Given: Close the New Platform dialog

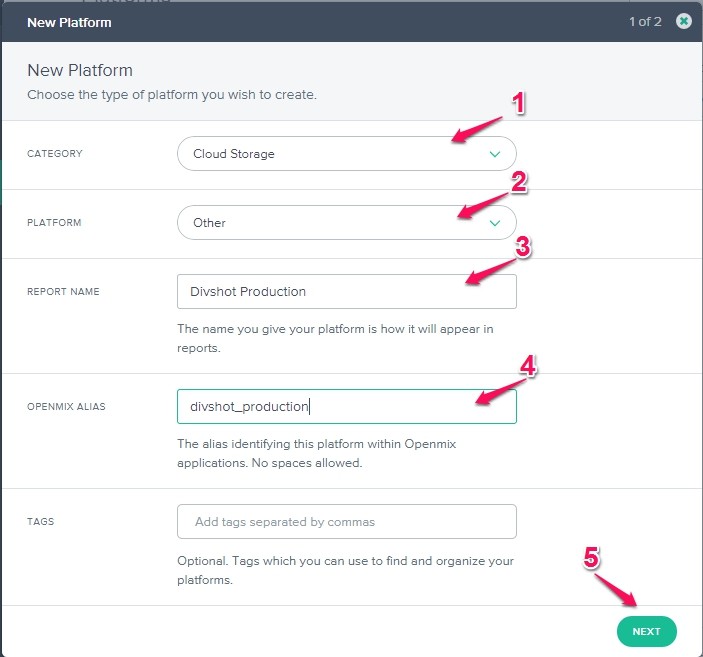Looking at the screenshot, I should [684, 21].
